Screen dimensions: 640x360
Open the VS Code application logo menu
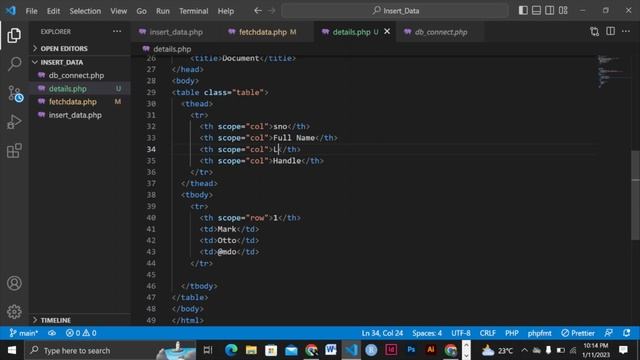[11, 11]
